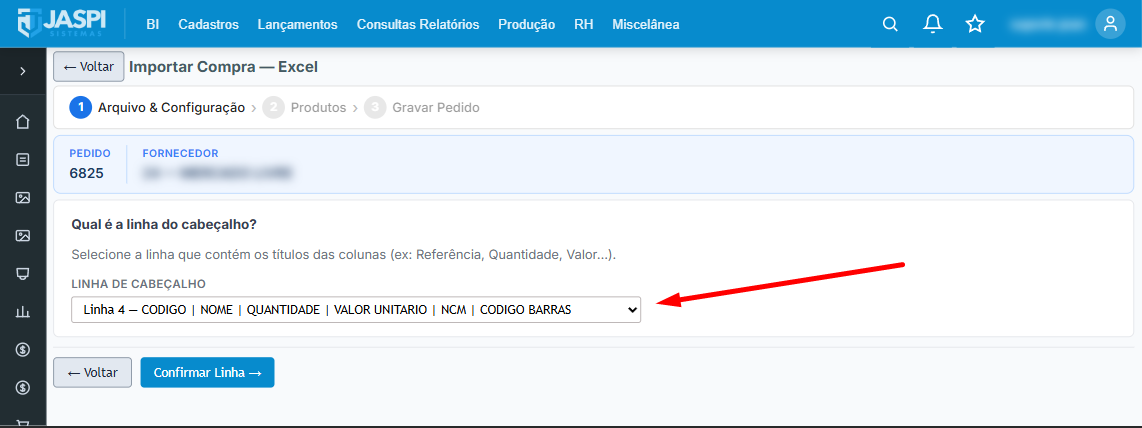Select step 2 Produtos
Screen dimensions: 1142x428
[304, 108]
